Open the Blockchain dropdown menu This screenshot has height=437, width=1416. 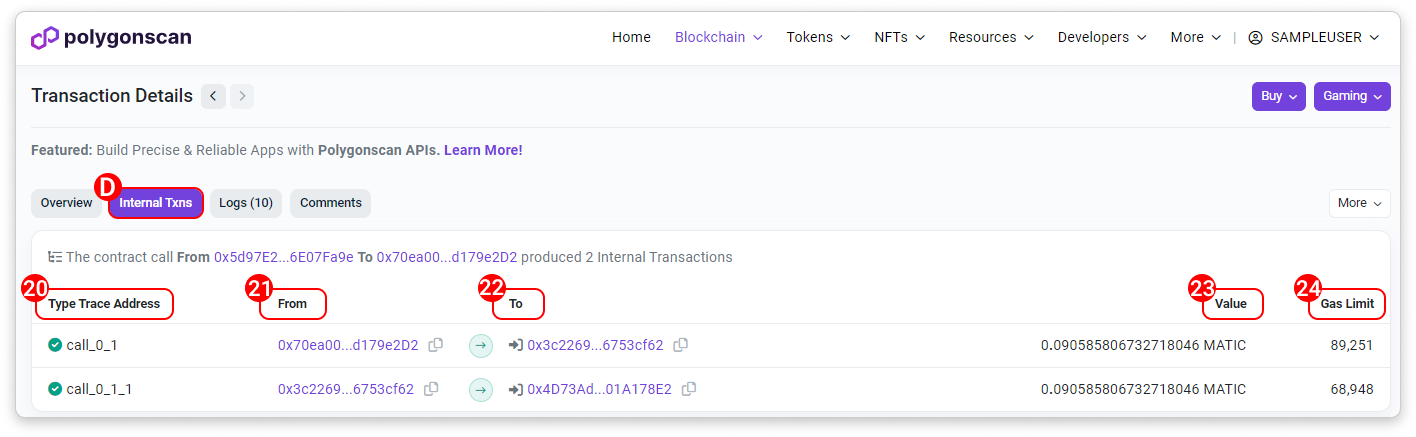tap(718, 37)
